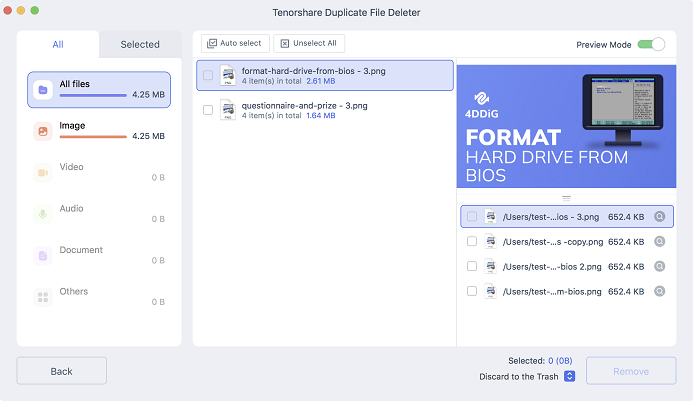Switch to the Selected tab

click(x=140, y=44)
